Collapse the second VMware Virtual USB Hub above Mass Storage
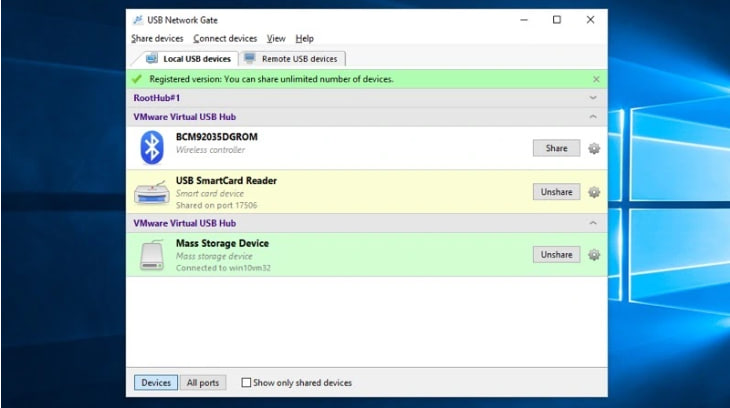 click(x=593, y=223)
